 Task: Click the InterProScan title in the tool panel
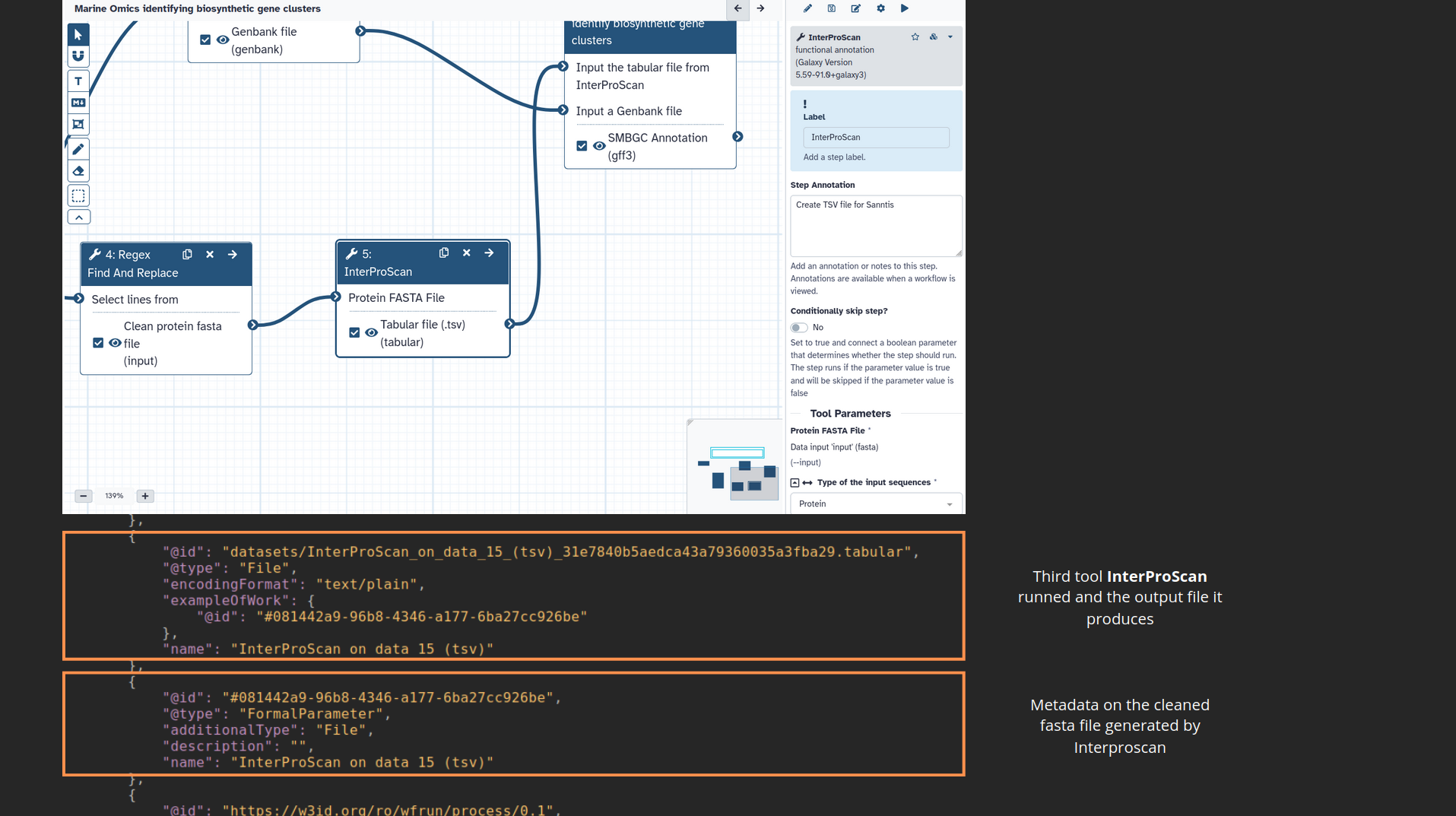834,37
